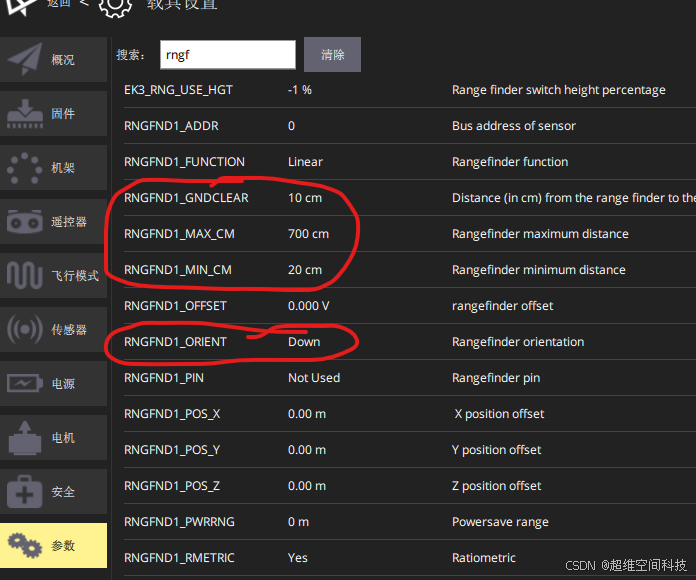Open the RNGFND1_ADDR parameter row
696x580 pixels.
coord(410,126)
